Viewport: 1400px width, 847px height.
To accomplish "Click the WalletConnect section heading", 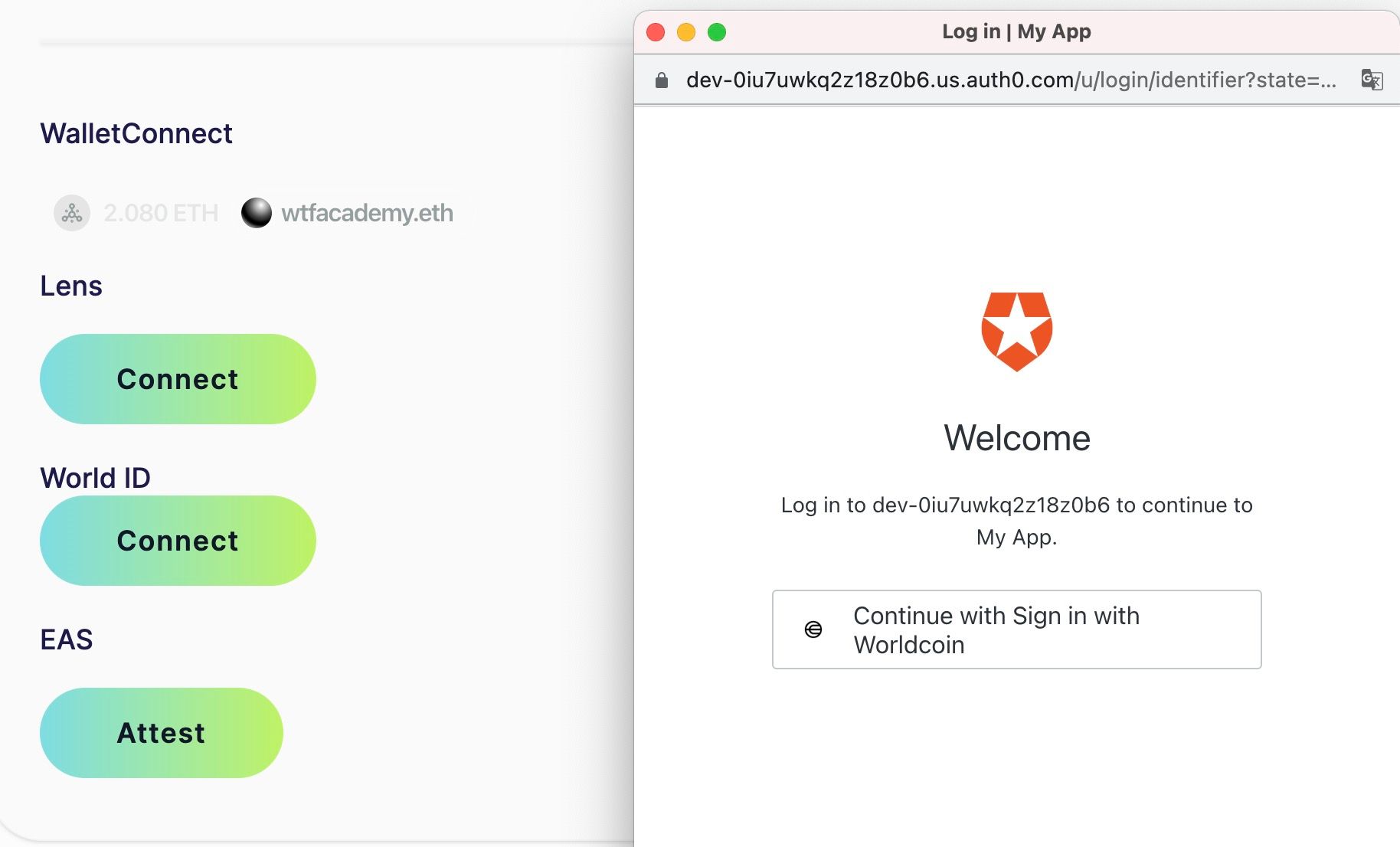I will pyautogui.click(x=136, y=133).
